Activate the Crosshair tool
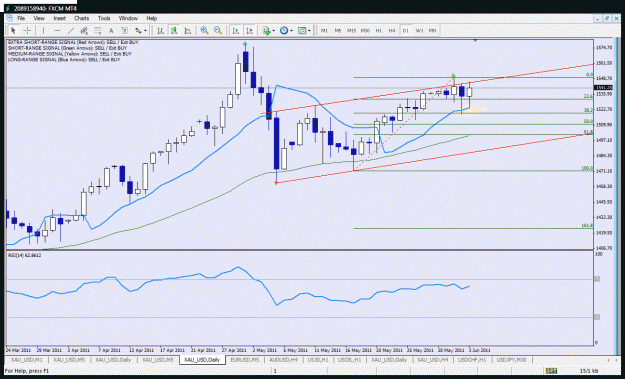Screen dimensions: 625x379 click(27, 31)
